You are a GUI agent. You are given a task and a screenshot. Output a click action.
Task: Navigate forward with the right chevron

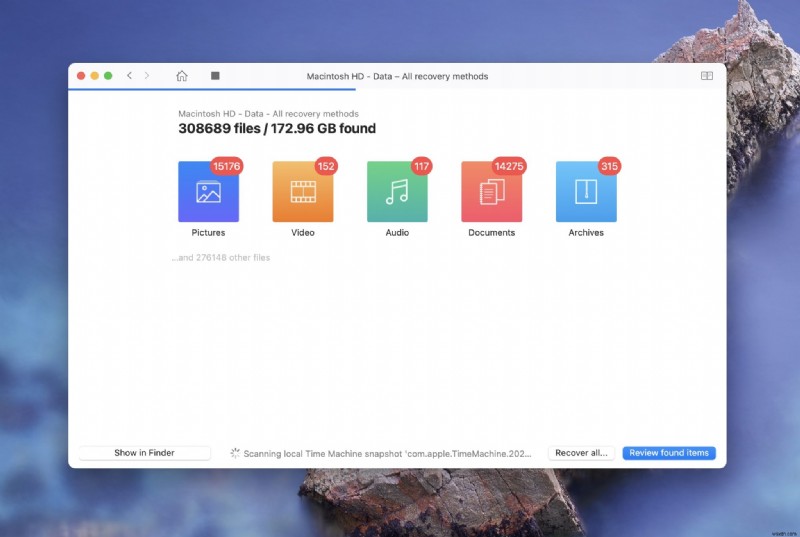(147, 75)
